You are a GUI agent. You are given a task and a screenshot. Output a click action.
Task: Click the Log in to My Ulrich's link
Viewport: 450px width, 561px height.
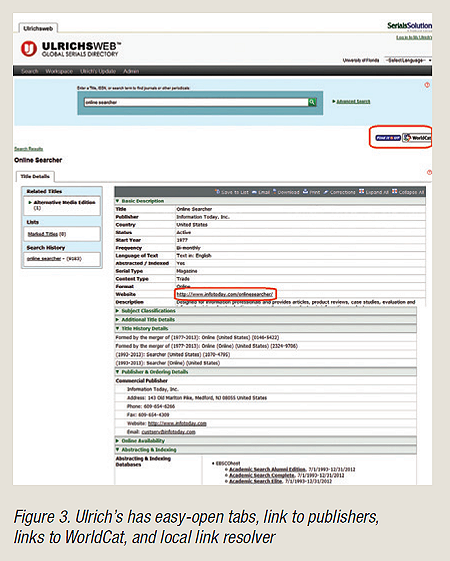tap(414, 38)
